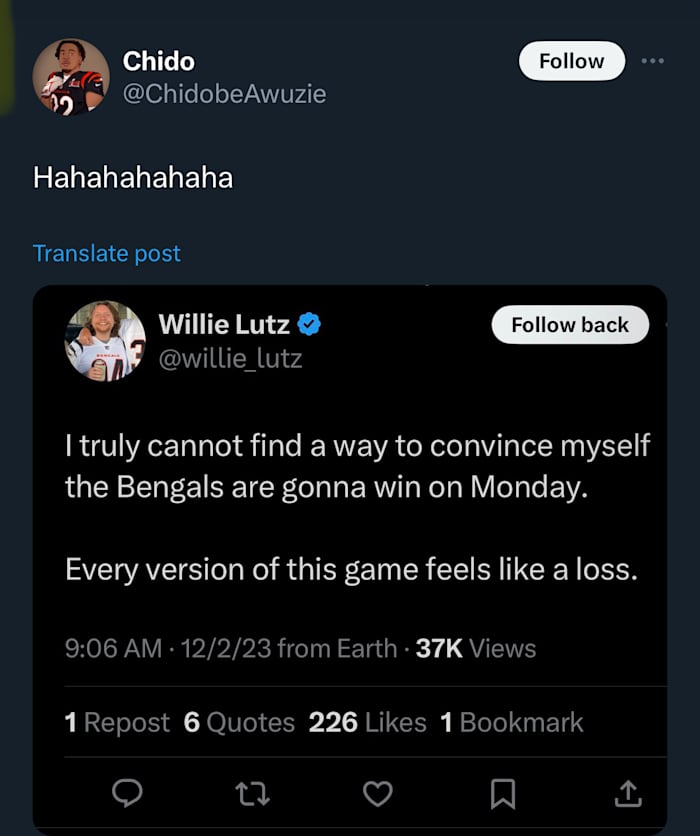Open the @ChidobeAwuzie handle

point(224,94)
